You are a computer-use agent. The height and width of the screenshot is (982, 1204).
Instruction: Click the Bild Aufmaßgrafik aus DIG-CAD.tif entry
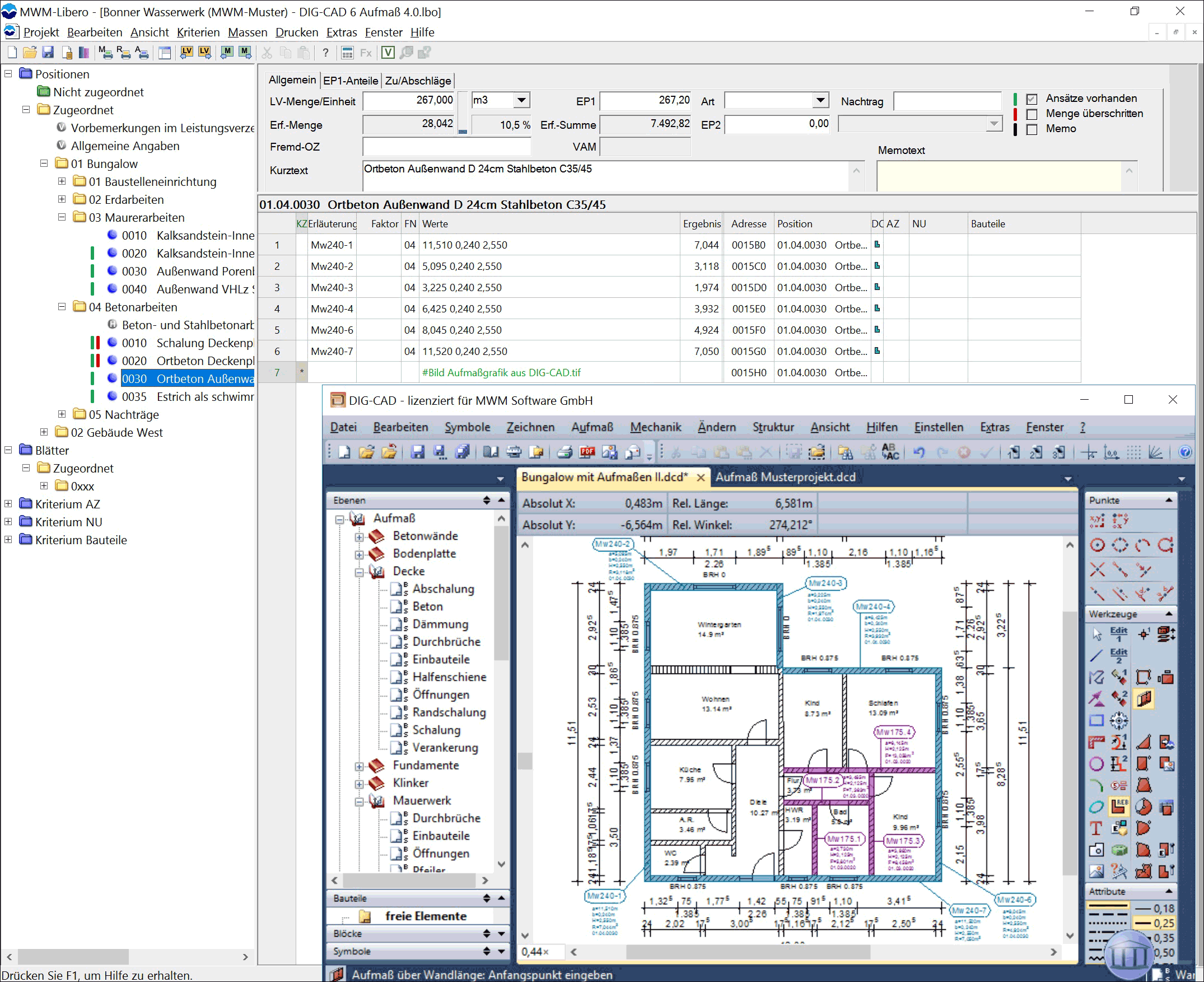(x=501, y=372)
